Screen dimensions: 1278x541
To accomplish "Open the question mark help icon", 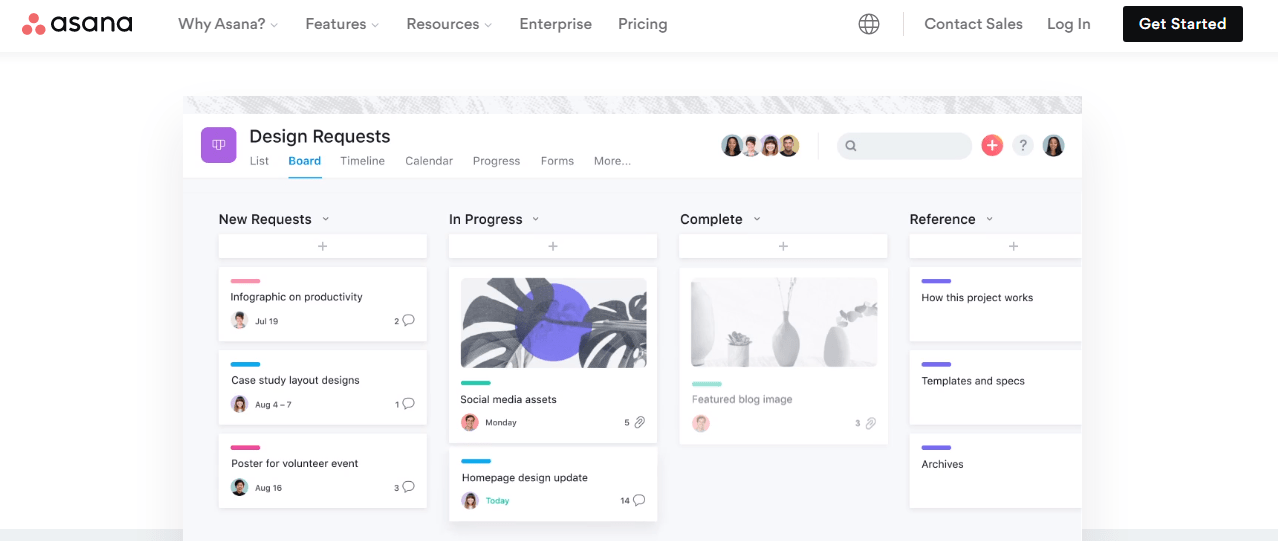I will click(x=1022, y=146).
